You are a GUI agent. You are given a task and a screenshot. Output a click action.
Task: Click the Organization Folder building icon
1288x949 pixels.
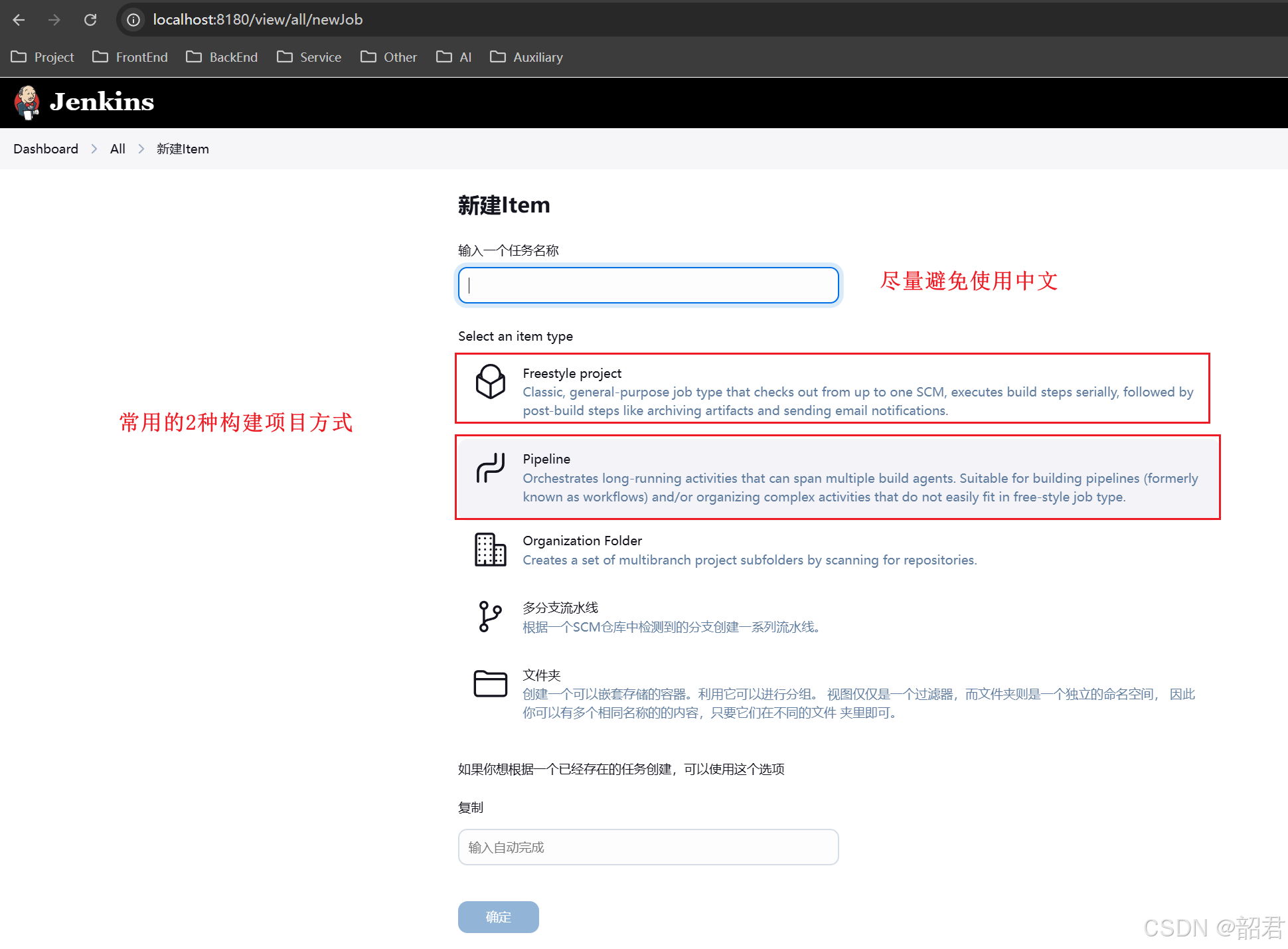coord(490,550)
